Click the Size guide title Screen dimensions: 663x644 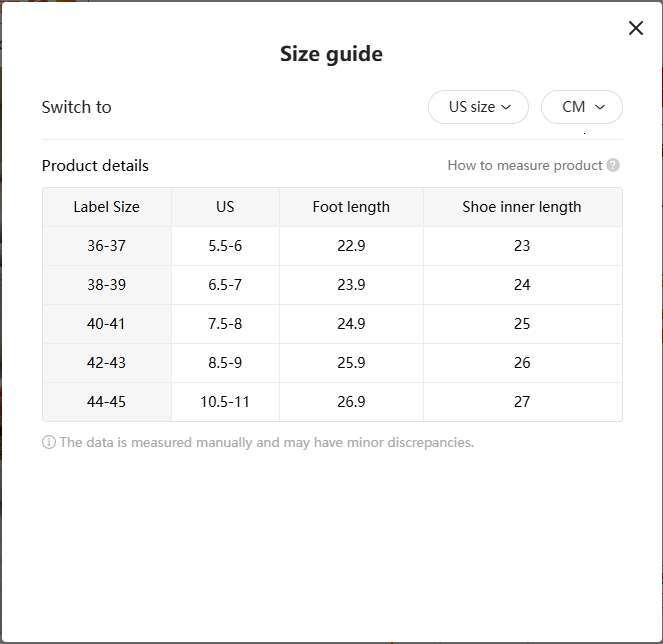click(x=331, y=54)
